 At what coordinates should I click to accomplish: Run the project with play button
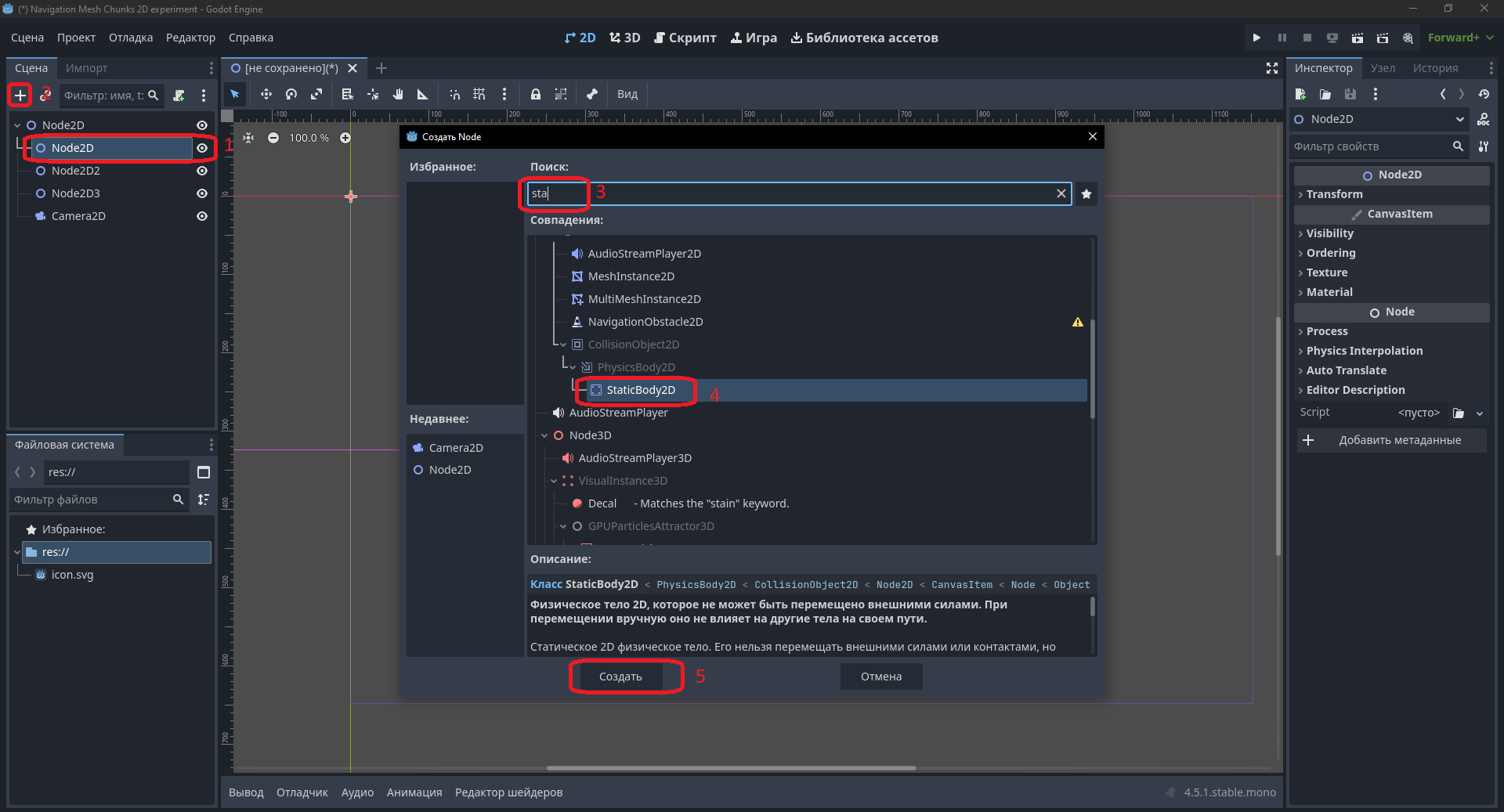click(1256, 38)
